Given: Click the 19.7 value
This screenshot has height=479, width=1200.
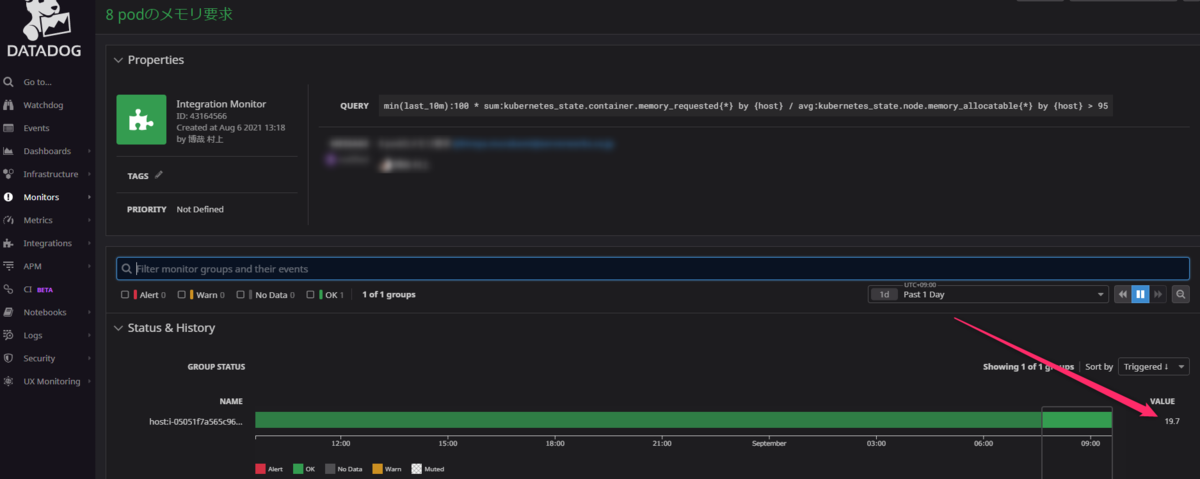Looking at the screenshot, I should [1172, 421].
